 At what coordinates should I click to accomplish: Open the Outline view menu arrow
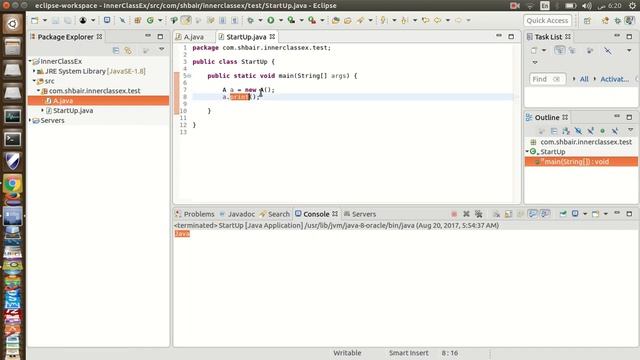coord(630,130)
